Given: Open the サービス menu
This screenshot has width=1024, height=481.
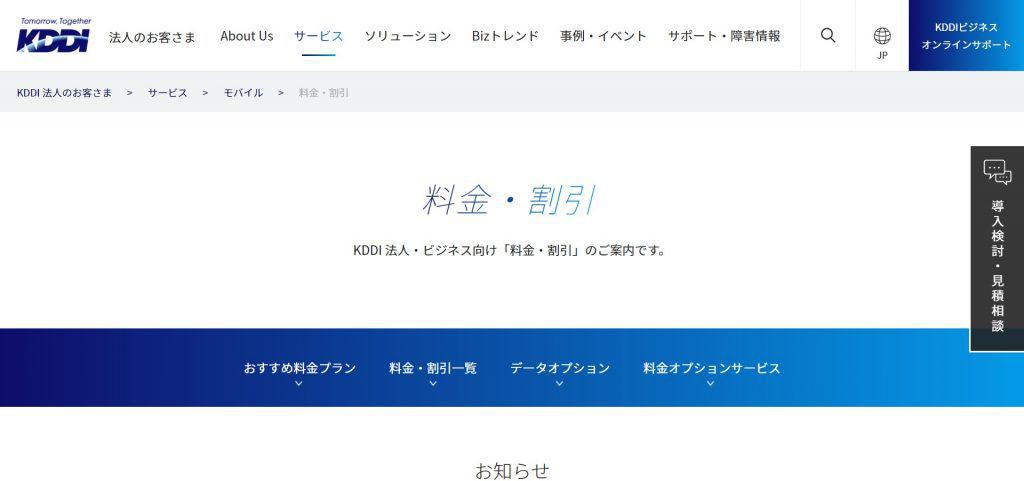Looking at the screenshot, I should (318, 36).
